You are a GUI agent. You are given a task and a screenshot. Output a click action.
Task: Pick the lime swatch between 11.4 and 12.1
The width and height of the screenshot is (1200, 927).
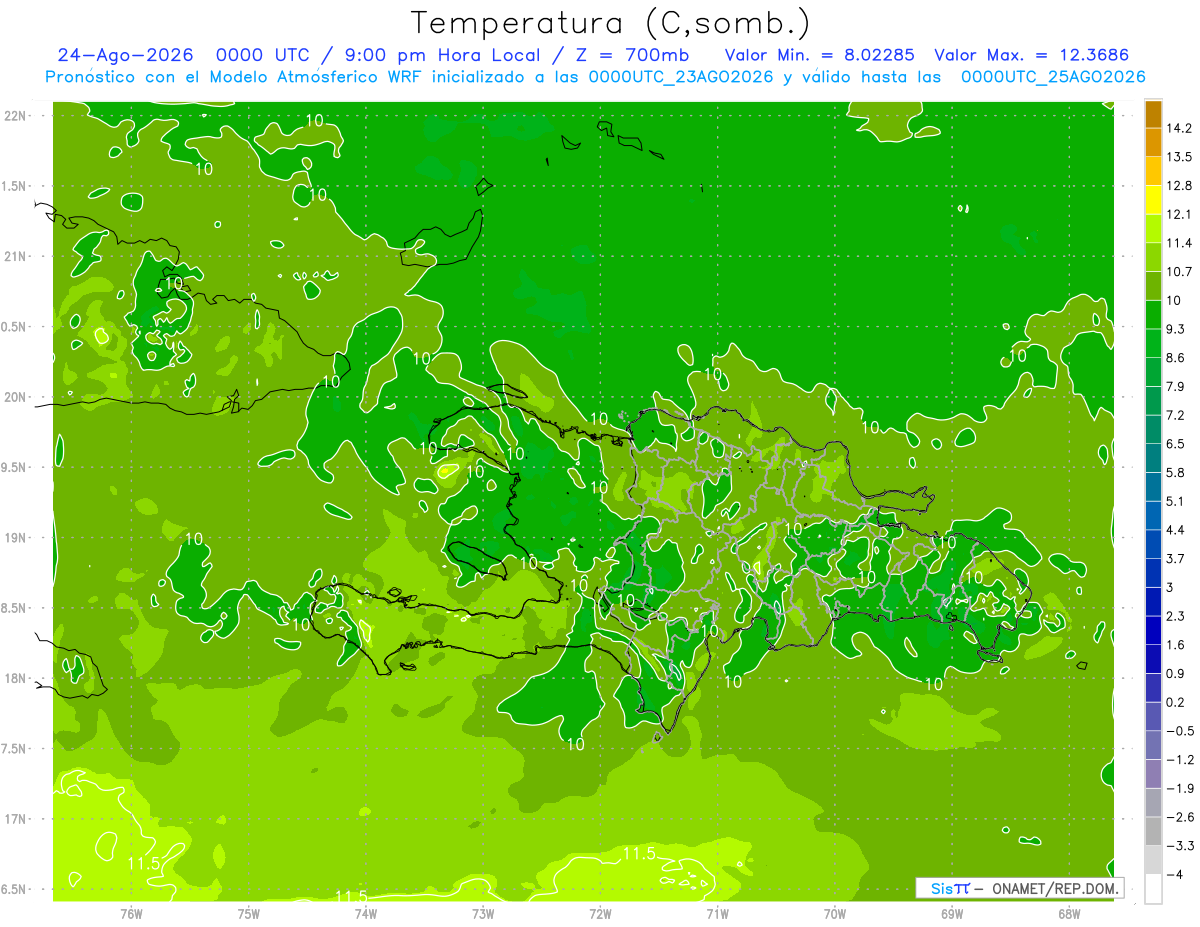1153,229
